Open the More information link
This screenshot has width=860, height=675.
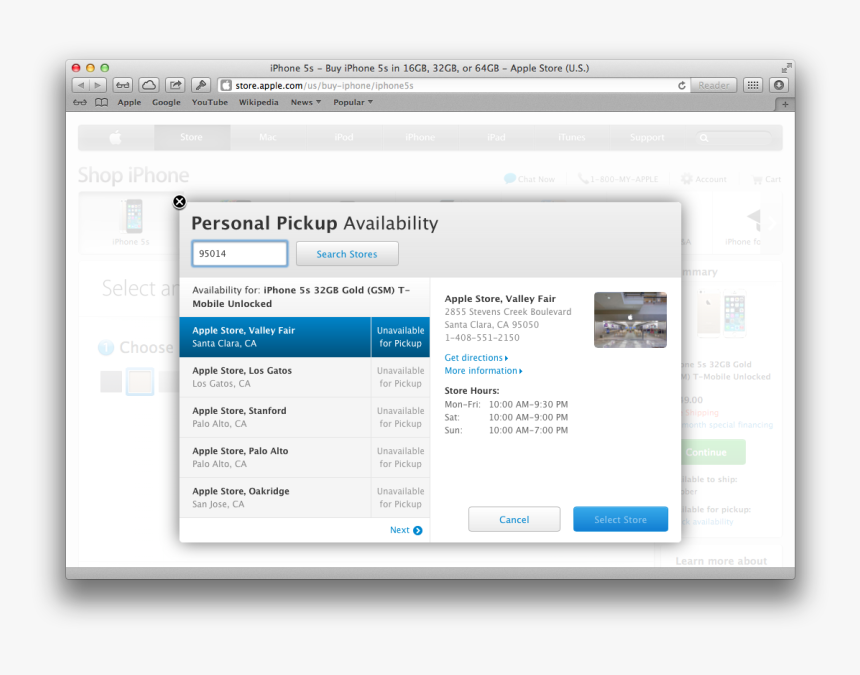(x=483, y=371)
